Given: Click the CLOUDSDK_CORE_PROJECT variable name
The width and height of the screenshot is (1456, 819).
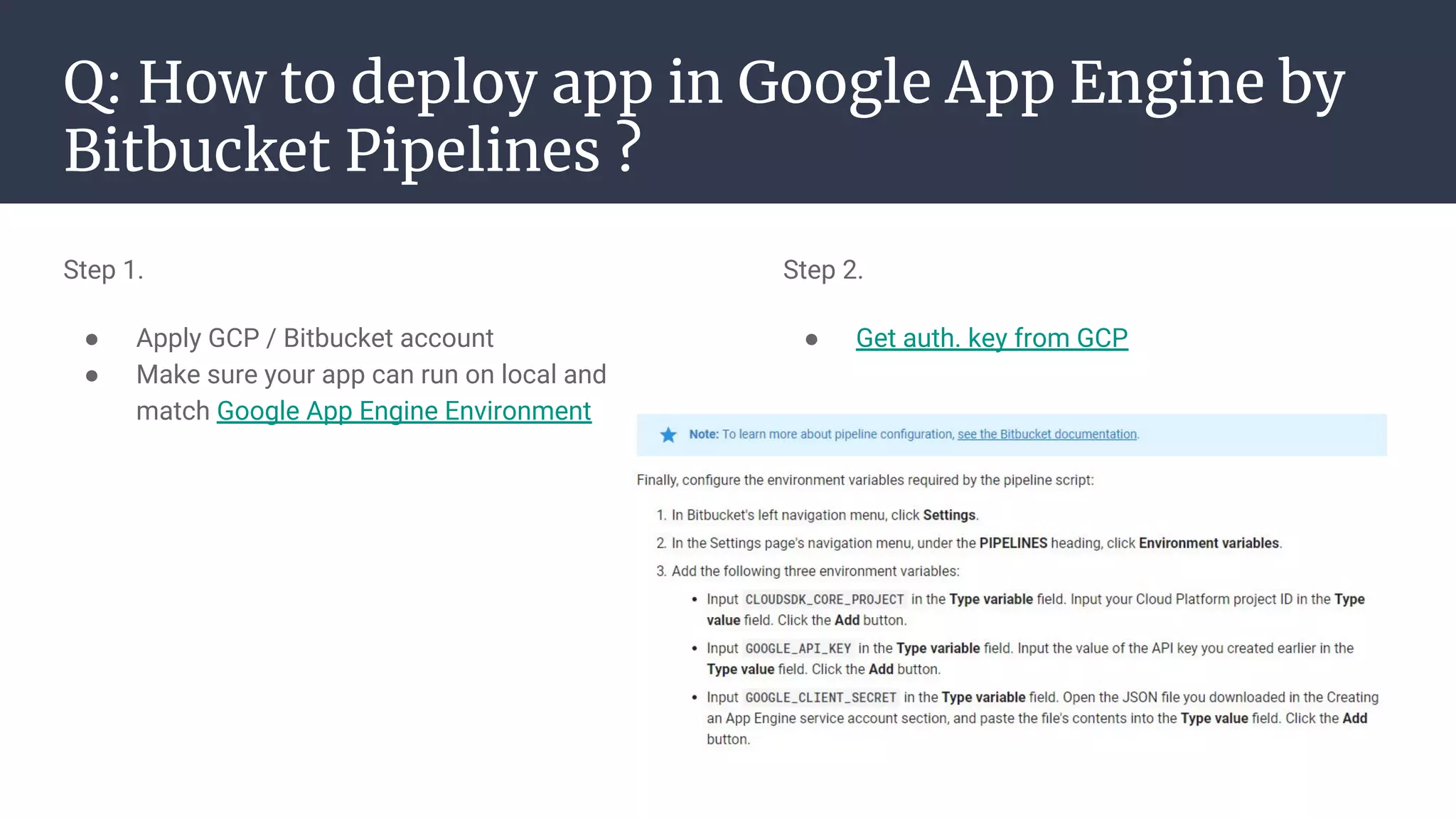Looking at the screenshot, I should tap(825, 599).
